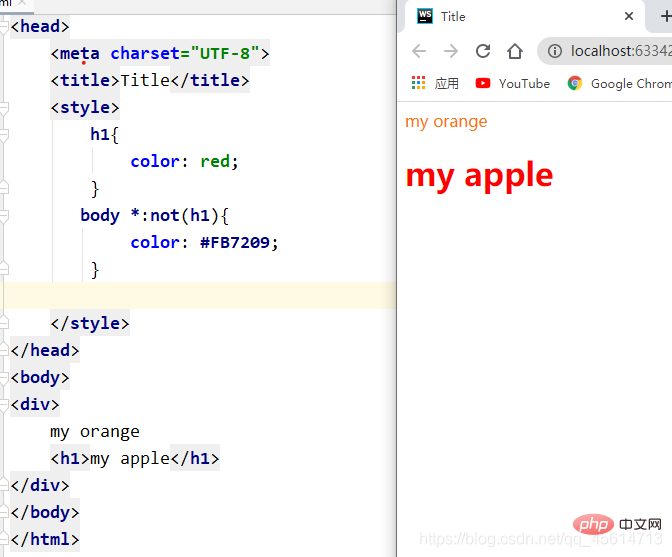
Task: Reload the localhost page
Action: click(x=483, y=51)
